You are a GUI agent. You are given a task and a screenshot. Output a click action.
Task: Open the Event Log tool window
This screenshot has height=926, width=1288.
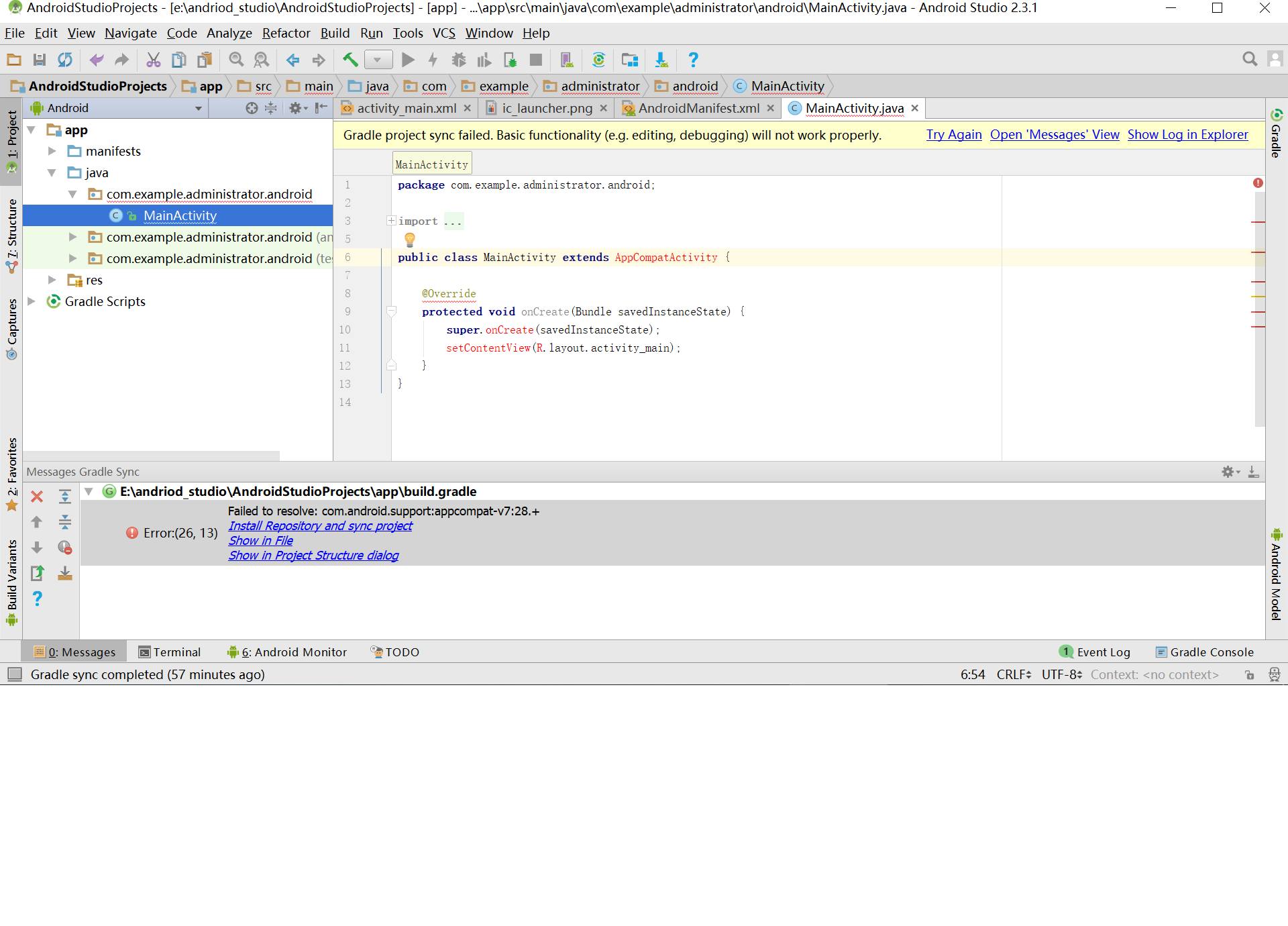1095,652
